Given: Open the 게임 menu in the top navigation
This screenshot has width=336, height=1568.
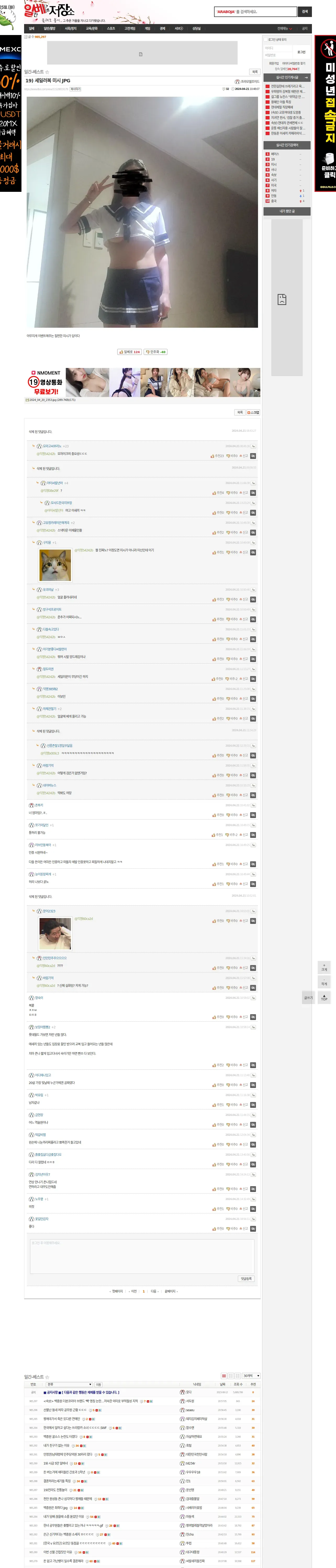Looking at the screenshot, I should tap(148, 28).
